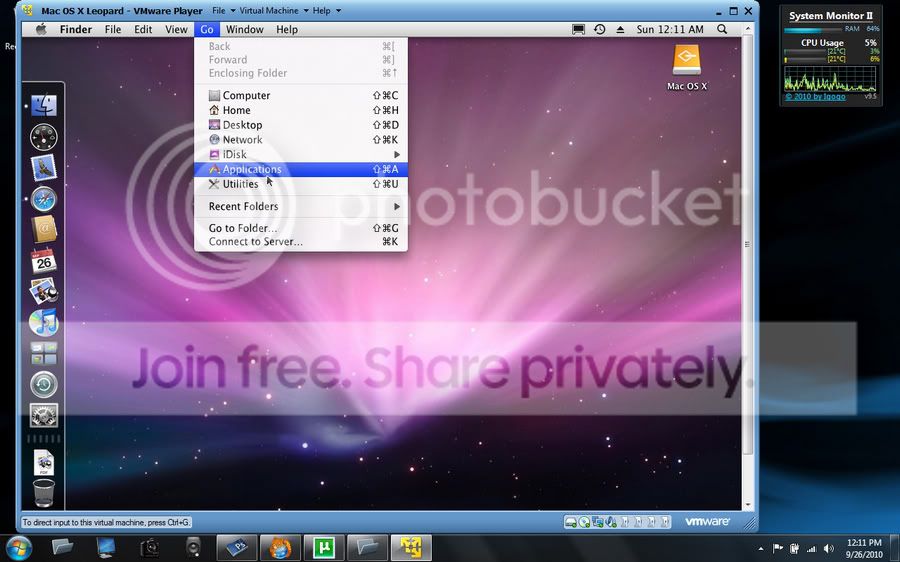Click the network signal tray icon
This screenshot has width=900, height=562.
pos(811,548)
